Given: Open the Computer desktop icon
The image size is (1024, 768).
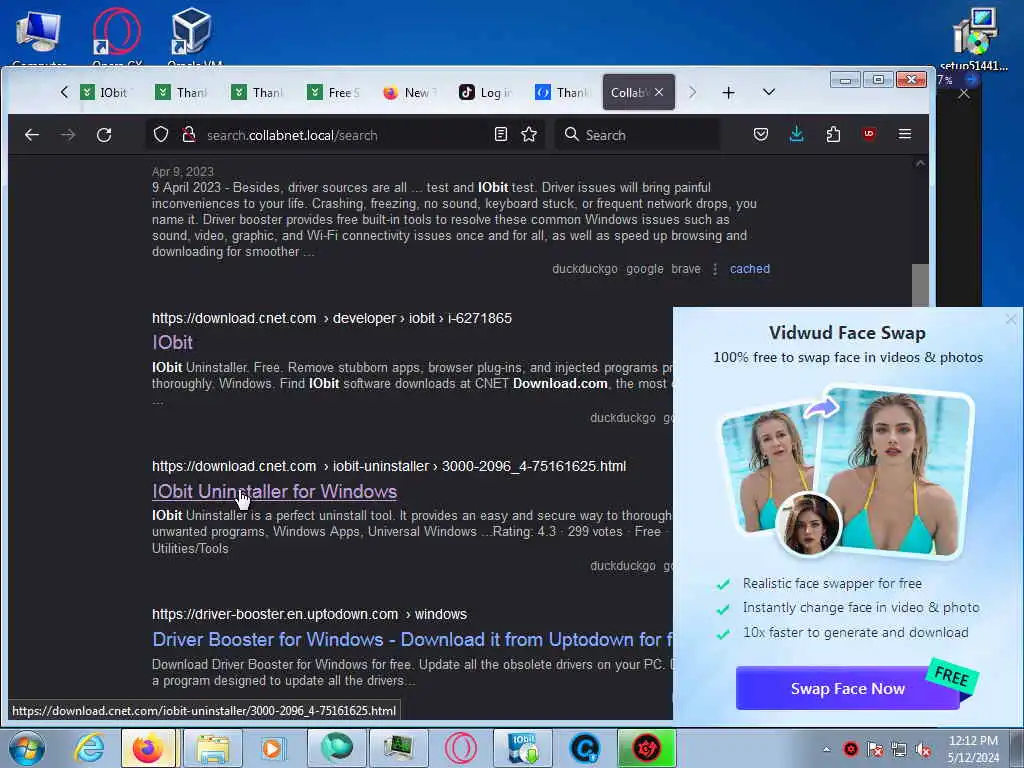Looking at the screenshot, I should click(x=39, y=37).
